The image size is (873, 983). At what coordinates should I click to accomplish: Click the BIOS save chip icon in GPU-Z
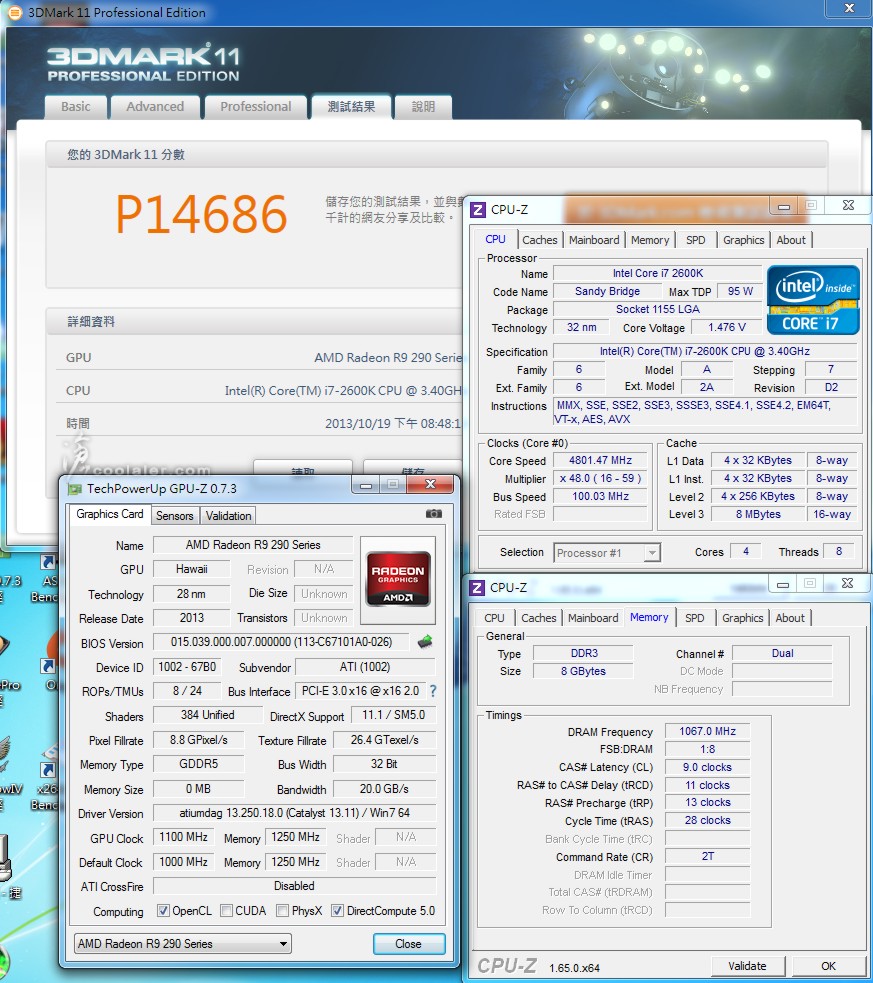click(425, 641)
